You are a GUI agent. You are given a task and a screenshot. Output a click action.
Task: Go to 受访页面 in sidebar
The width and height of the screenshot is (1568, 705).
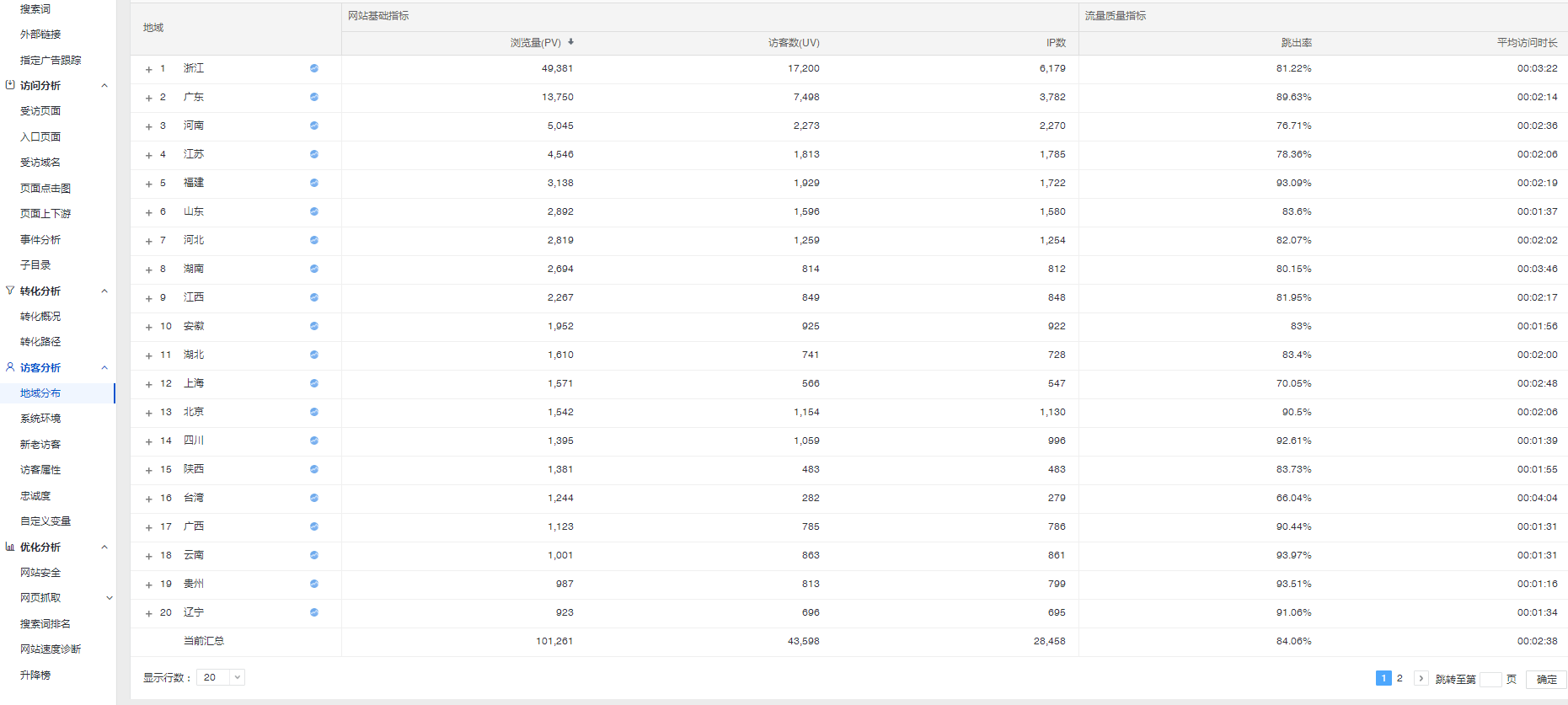tap(40, 111)
